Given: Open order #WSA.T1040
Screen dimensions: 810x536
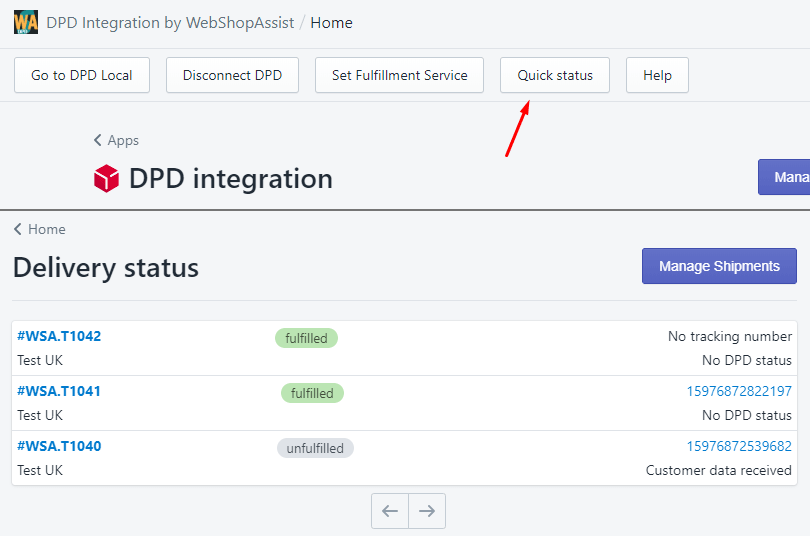Looking at the screenshot, I should [x=59, y=446].
